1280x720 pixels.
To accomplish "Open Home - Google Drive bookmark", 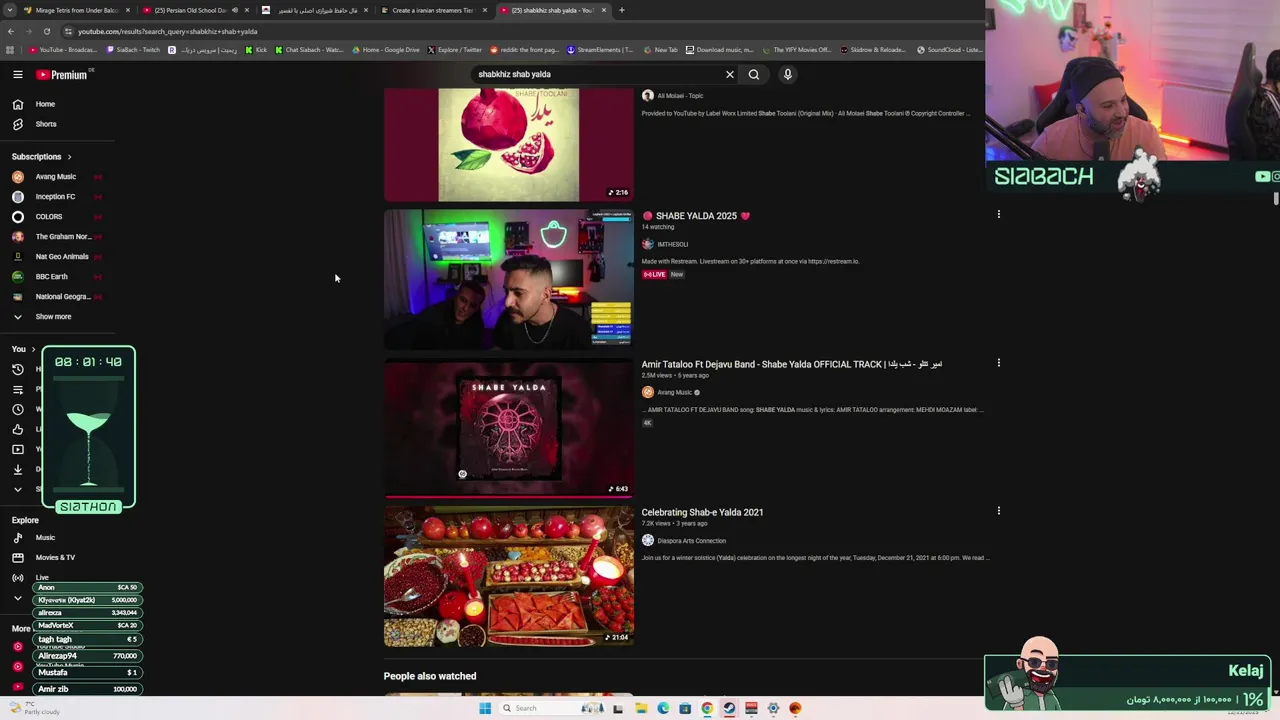I will 386,49.
